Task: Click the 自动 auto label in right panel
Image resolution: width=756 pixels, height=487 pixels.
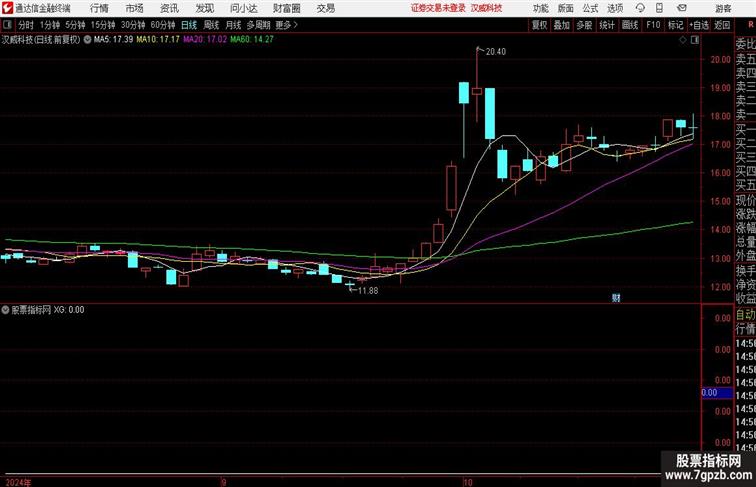Action: (745, 315)
